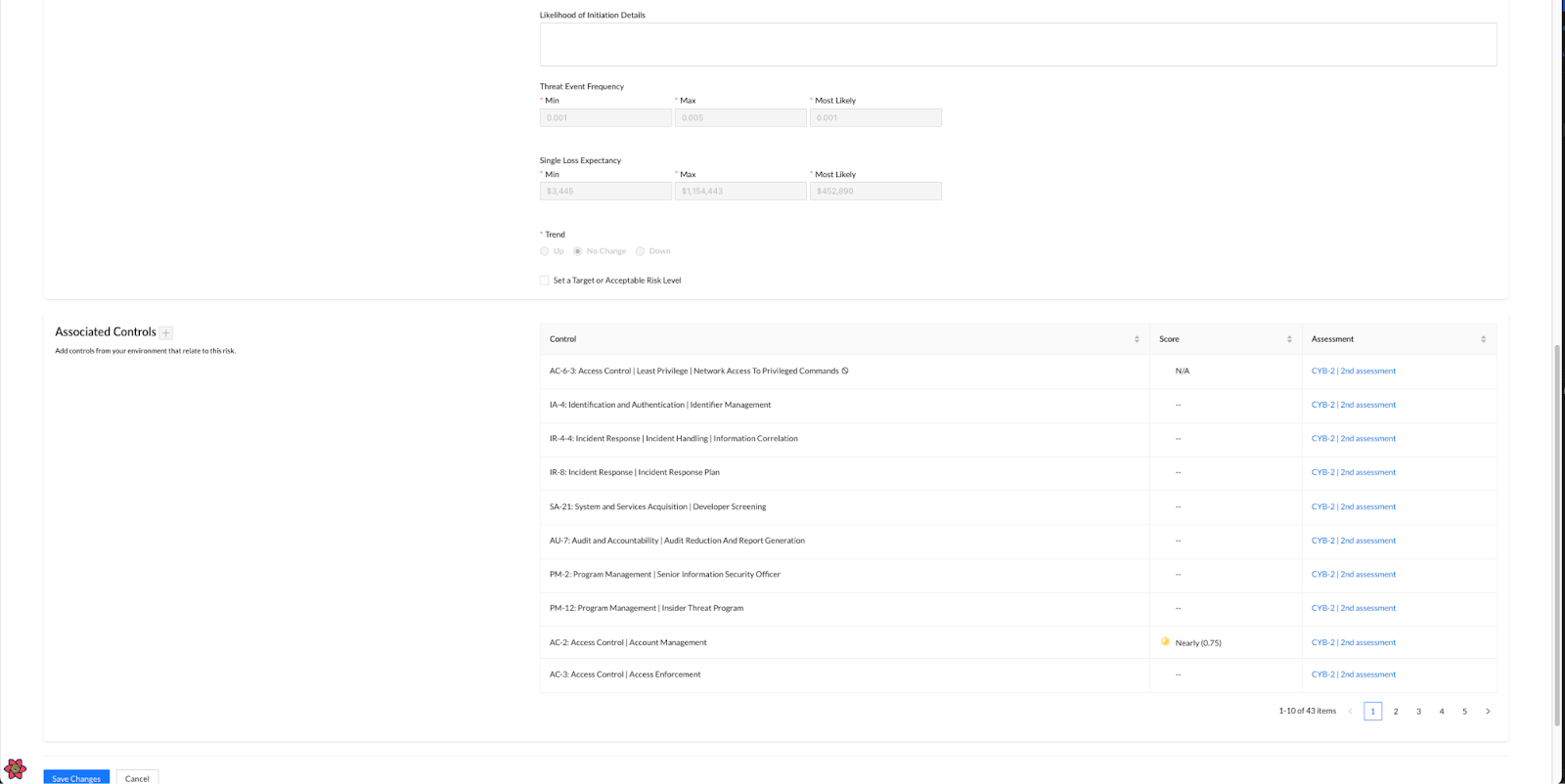Click the Likelihood of Initiation Details text box
The height and width of the screenshot is (784, 1565).
[x=1017, y=45]
